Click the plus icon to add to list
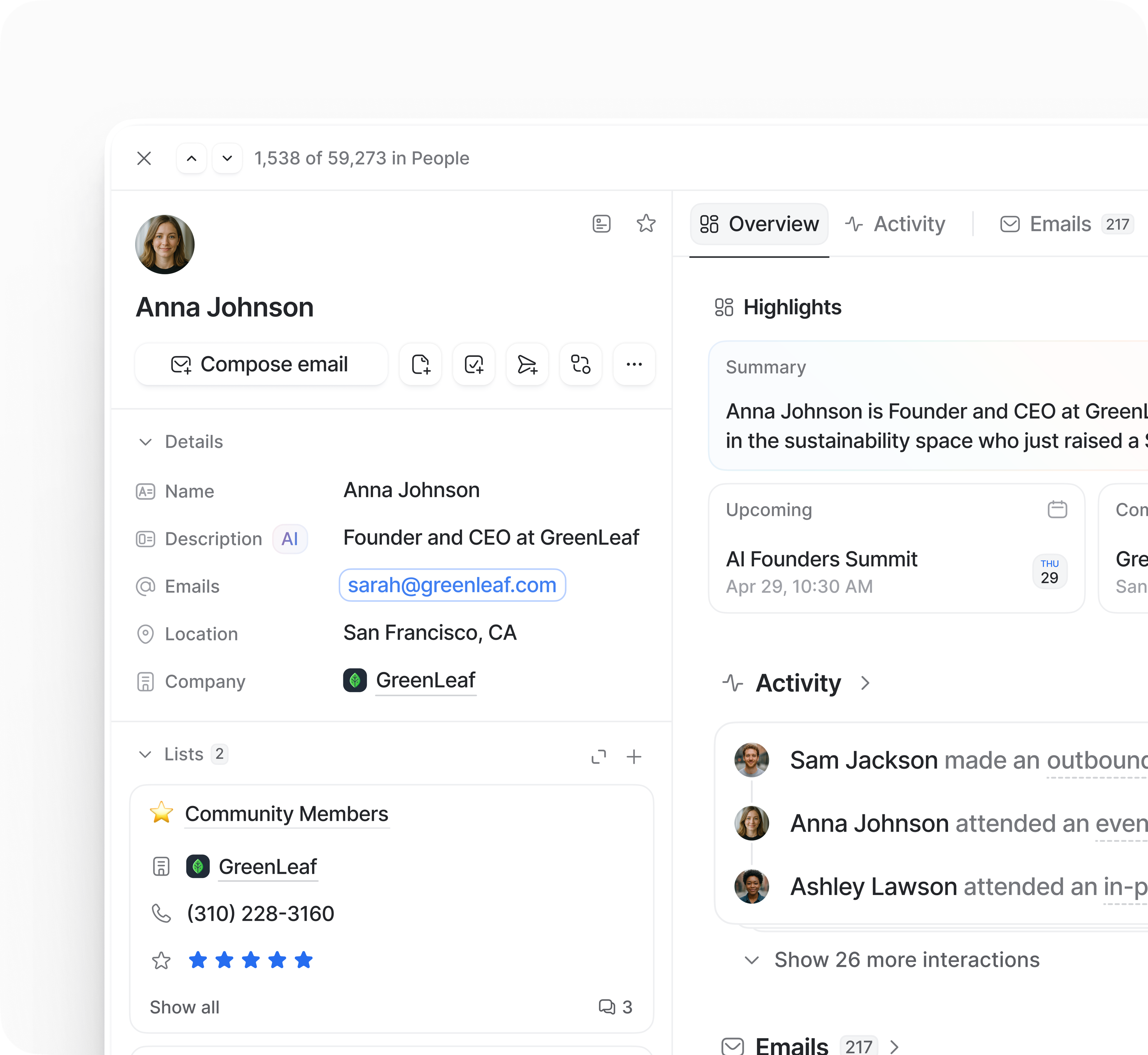 634,757
